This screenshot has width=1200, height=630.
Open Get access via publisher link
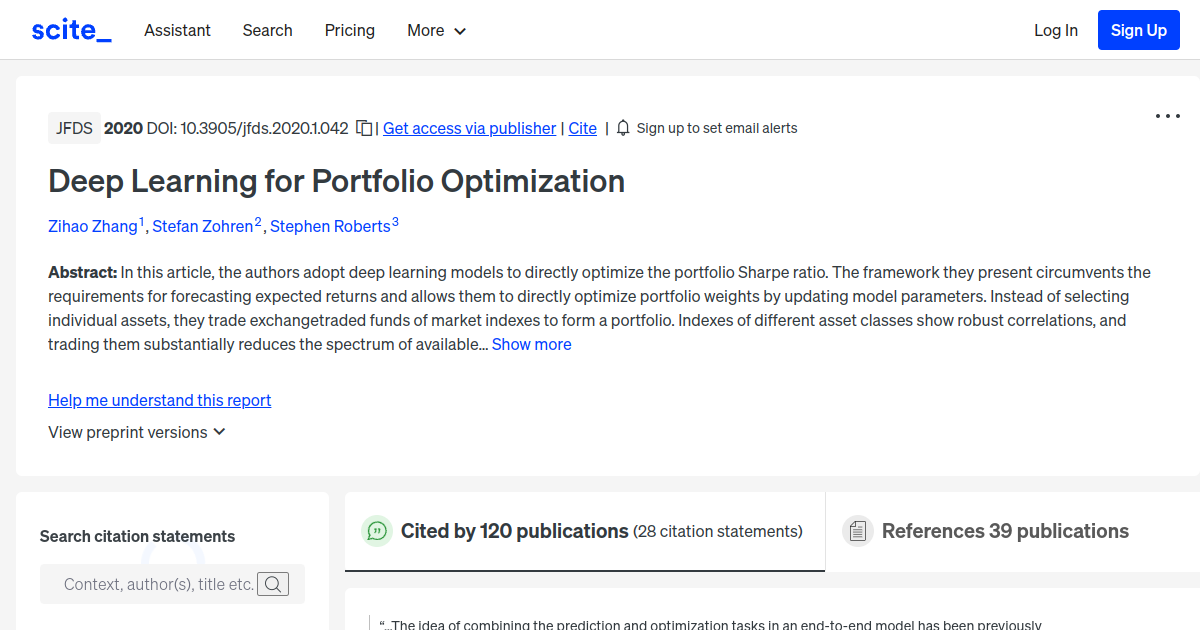469,128
